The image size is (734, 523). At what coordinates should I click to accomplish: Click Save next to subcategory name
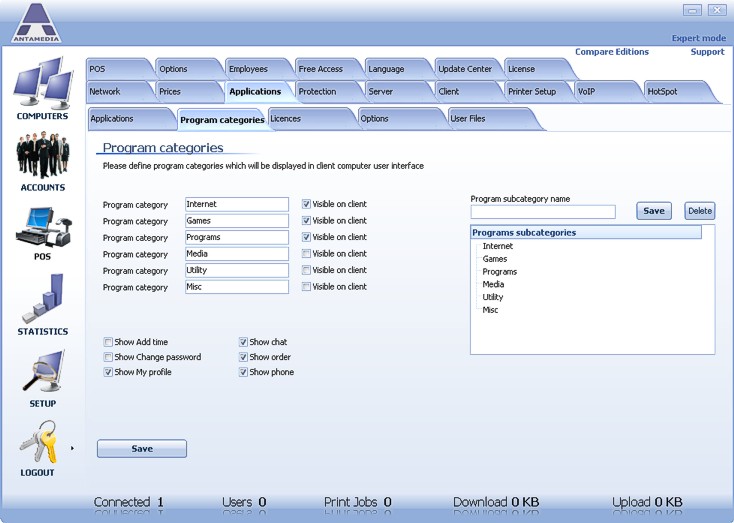[x=653, y=211]
